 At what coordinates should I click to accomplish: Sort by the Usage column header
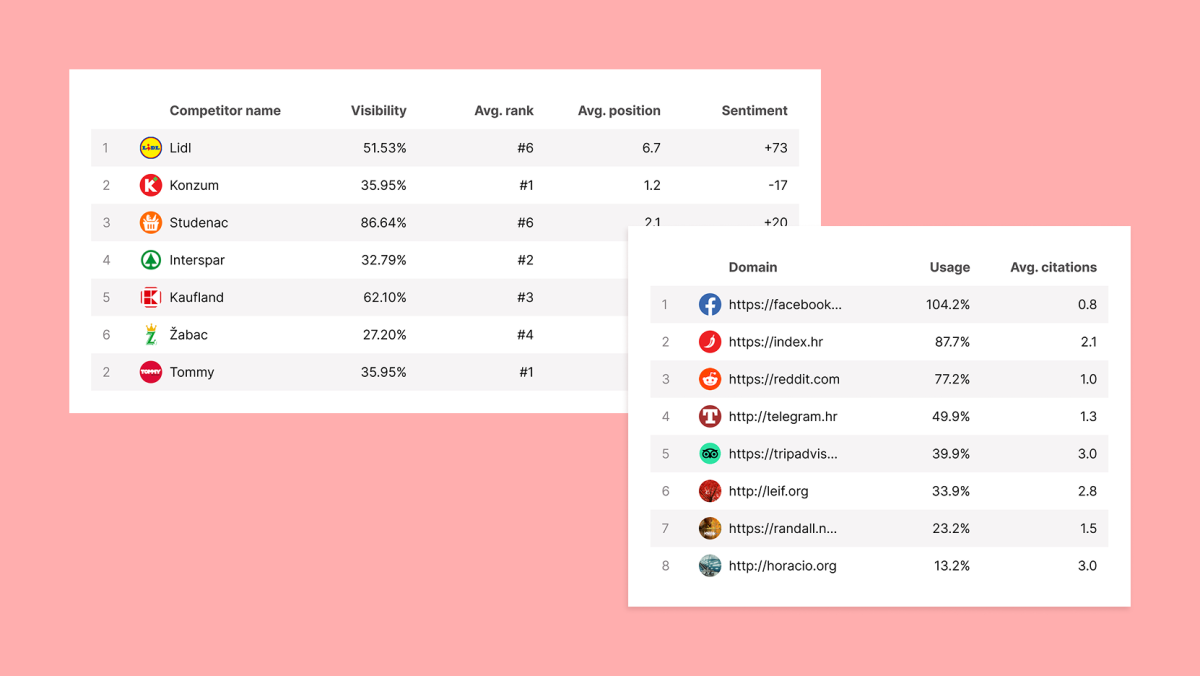(950, 267)
